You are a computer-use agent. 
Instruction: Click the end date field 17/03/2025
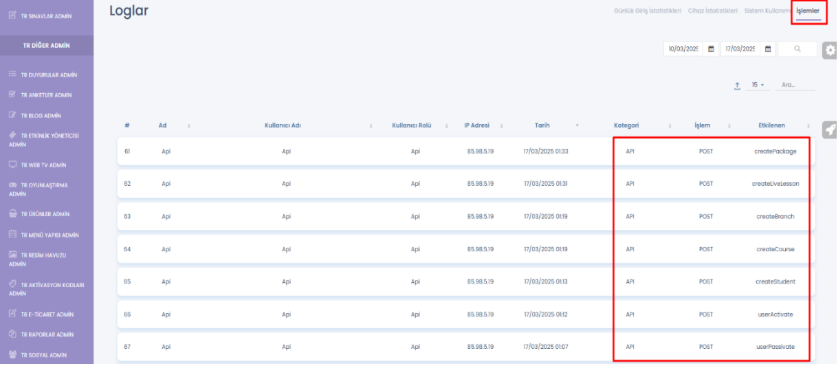coord(741,49)
